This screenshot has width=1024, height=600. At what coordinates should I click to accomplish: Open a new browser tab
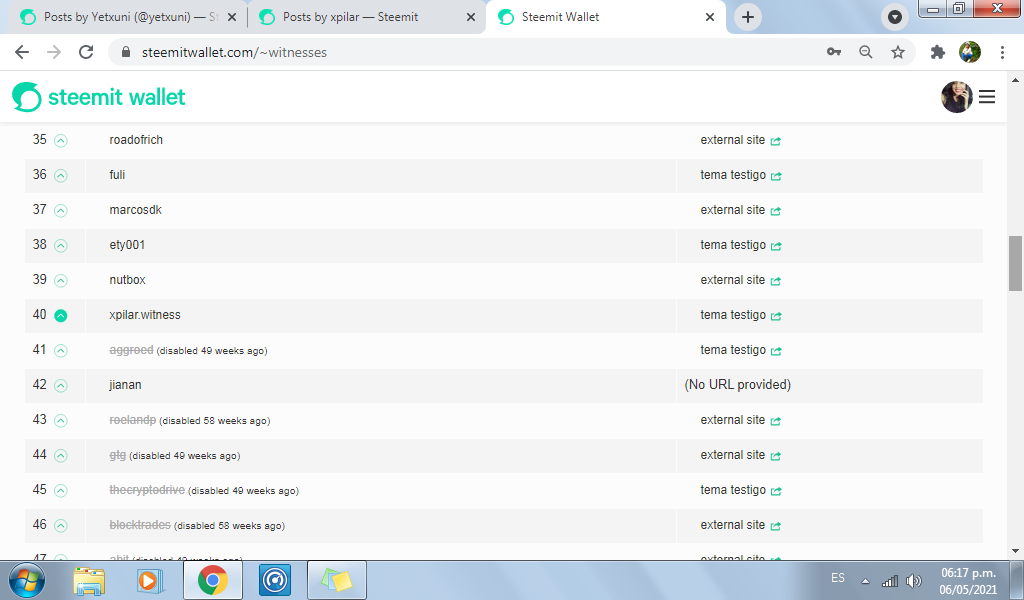[748, 17]
